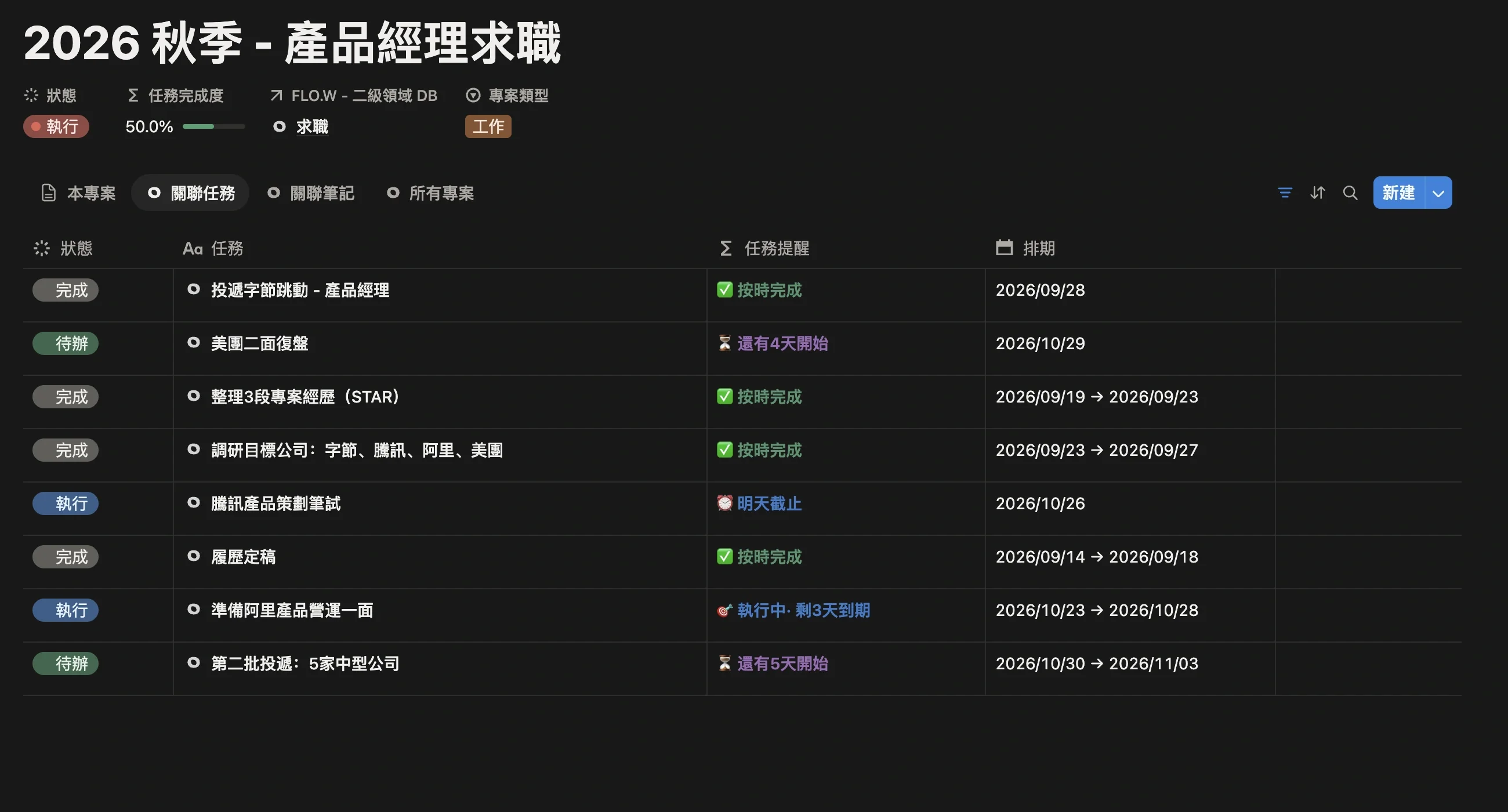The height and width of the screenshot is (812, 1508).
Task: Open the 所有專案 tab
Action: pyautogui.click(x=430, y=193)
